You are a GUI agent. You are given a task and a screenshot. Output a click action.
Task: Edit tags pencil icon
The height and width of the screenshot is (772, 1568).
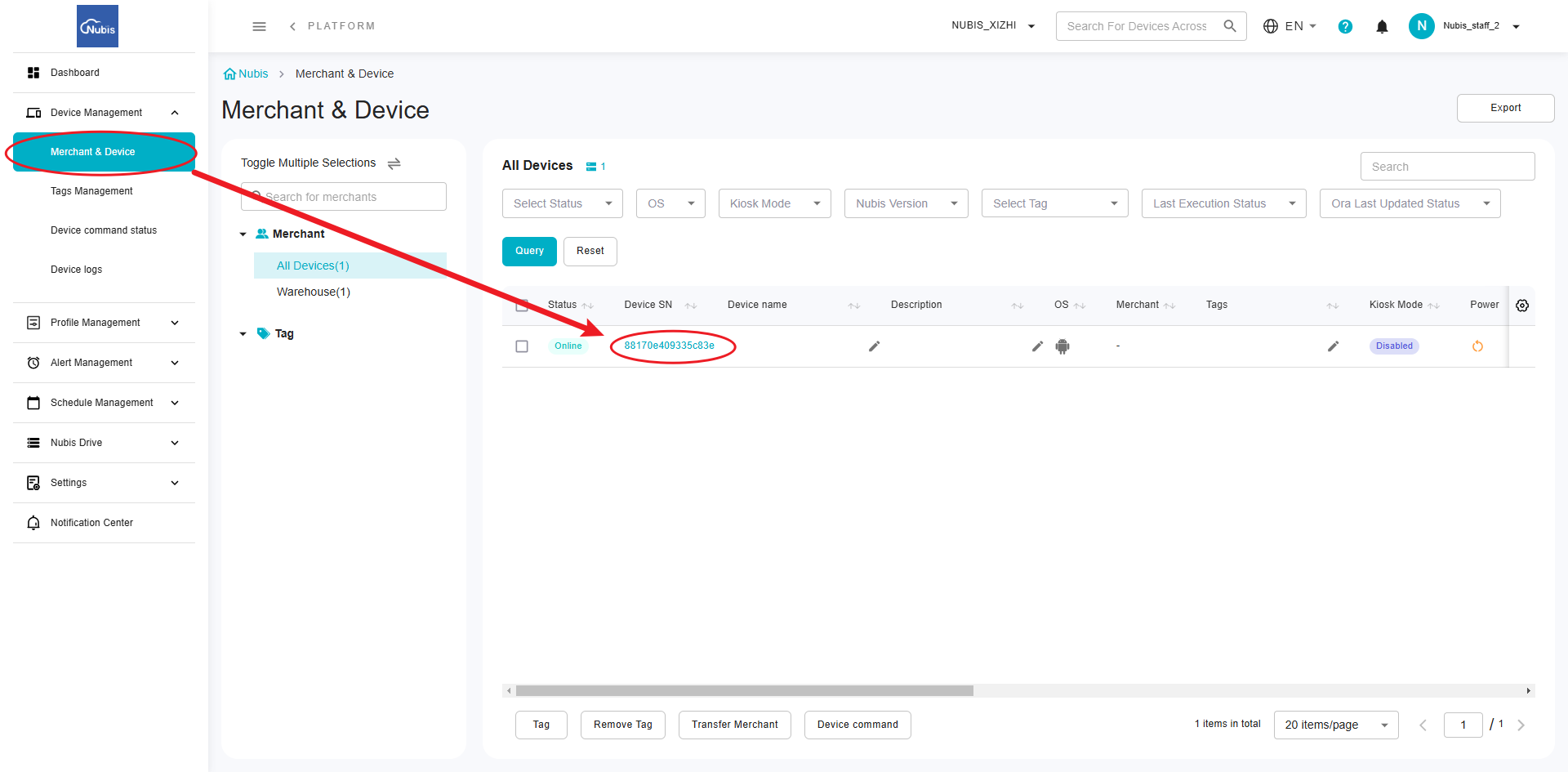point(1333,346)
